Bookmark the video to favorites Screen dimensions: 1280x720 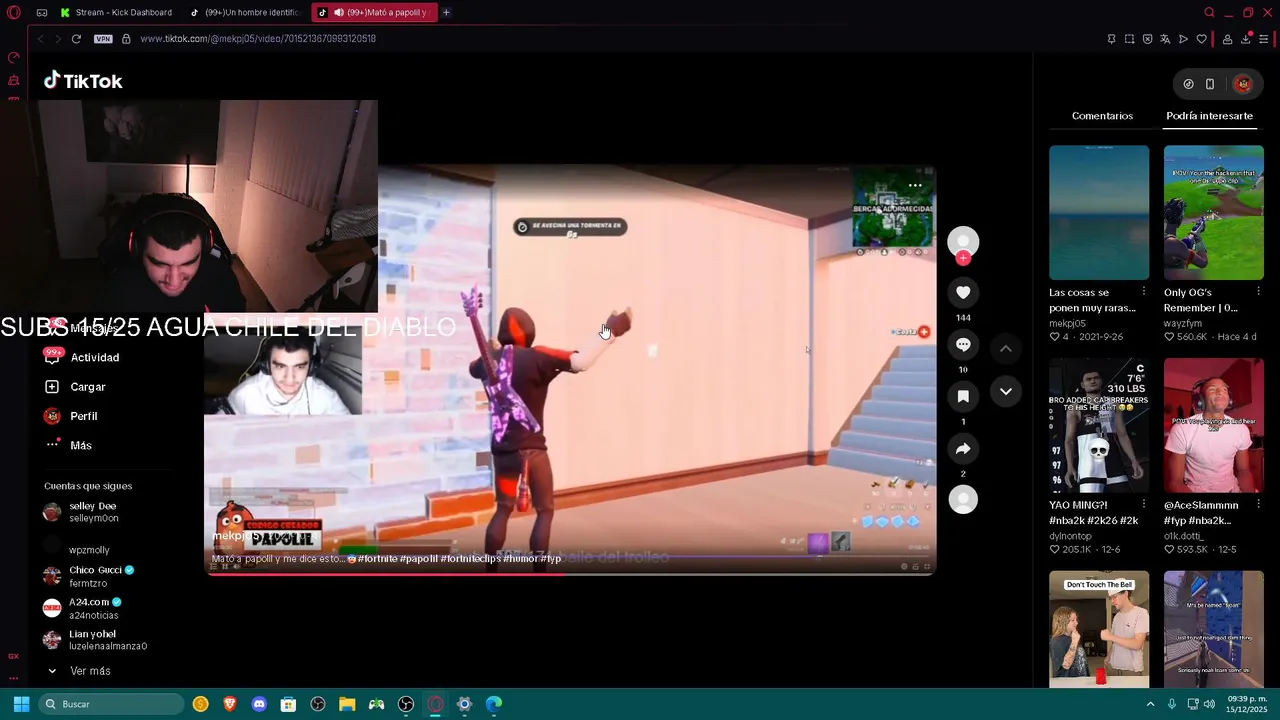pos(963,396)
